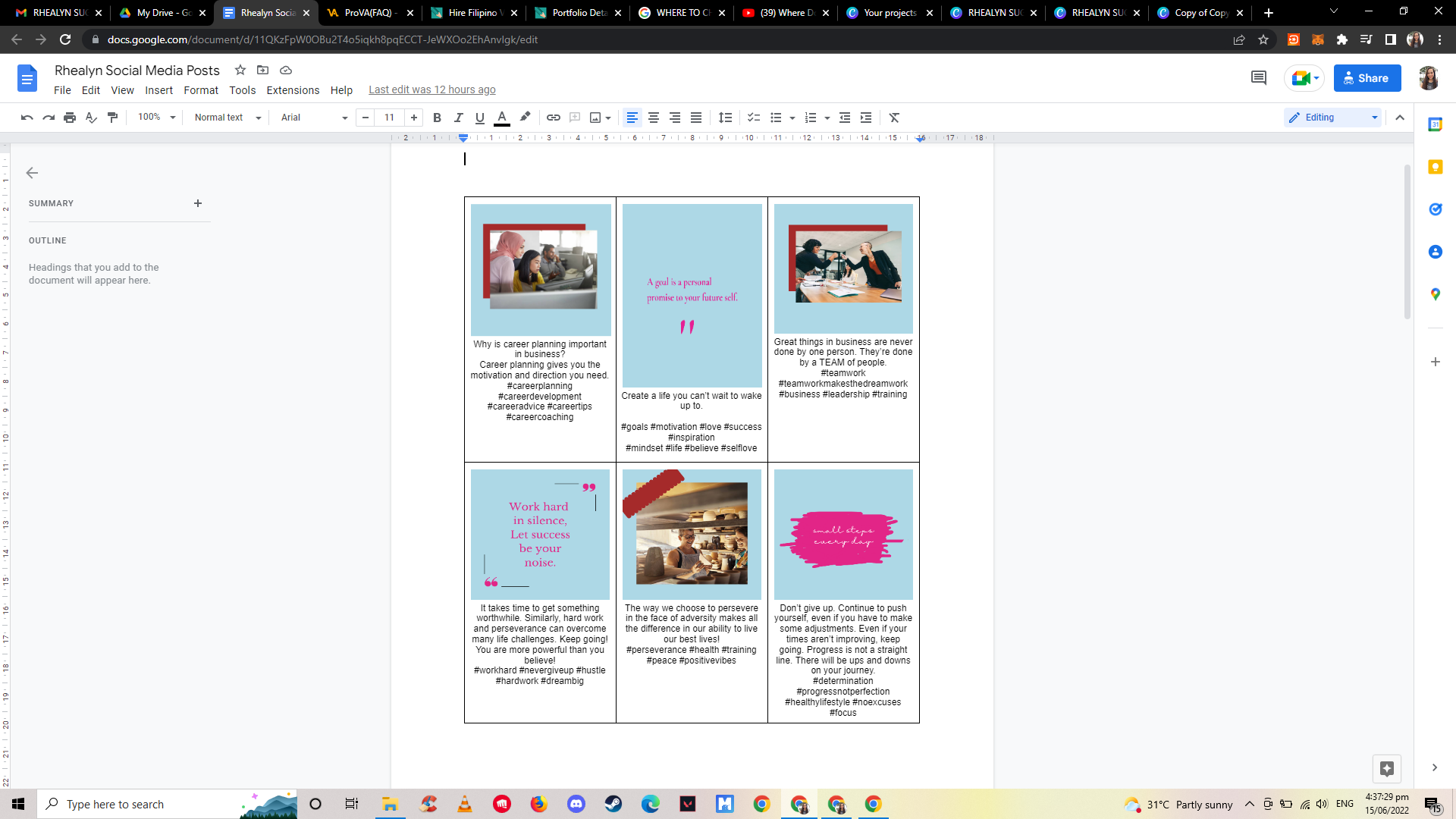Star the Rhealyn Social Media Posts document

240,70
